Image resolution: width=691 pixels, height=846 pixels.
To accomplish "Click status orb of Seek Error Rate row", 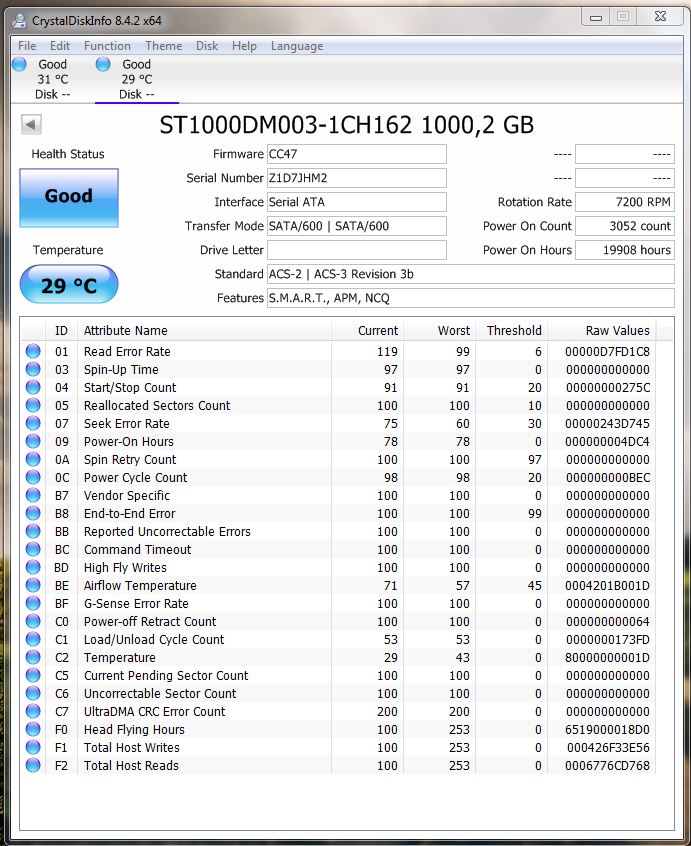I will (x=33, y=423).
